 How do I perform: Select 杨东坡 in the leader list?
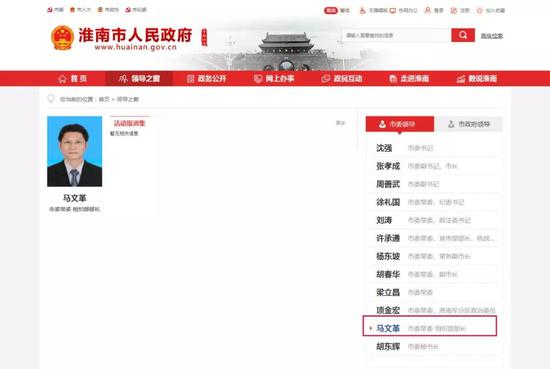point(434,256)
